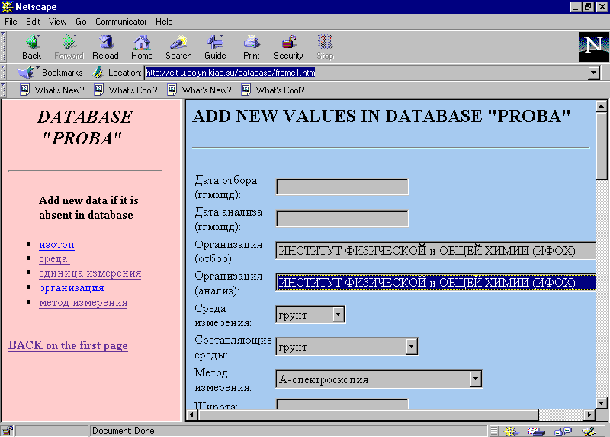Expand the Location URL history dropdown

pyautogui.click(x=593, y=72)
